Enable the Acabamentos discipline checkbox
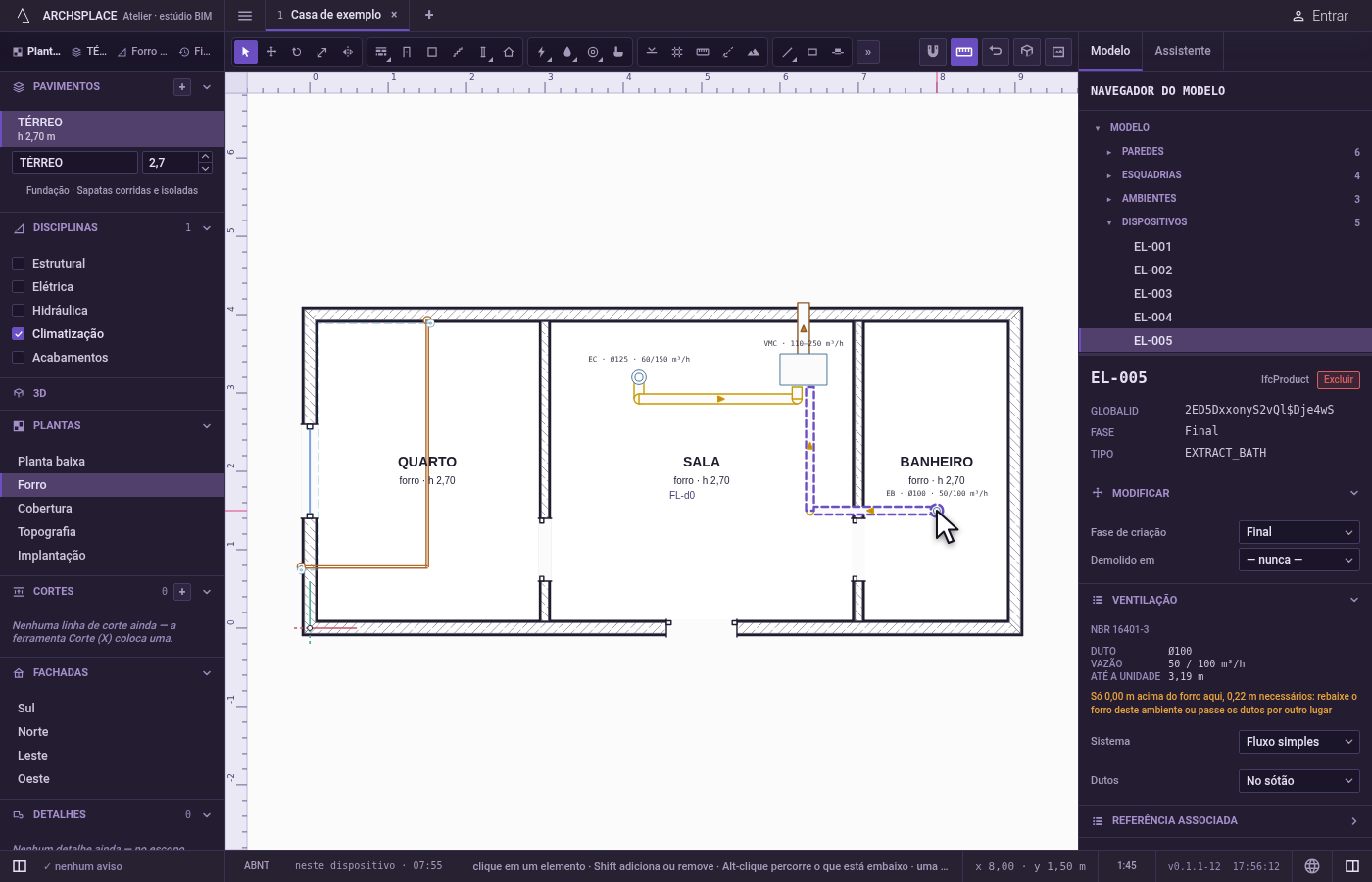Image resolution: width=1372 pixels, height=882 pixels. [x=18, y=358]
